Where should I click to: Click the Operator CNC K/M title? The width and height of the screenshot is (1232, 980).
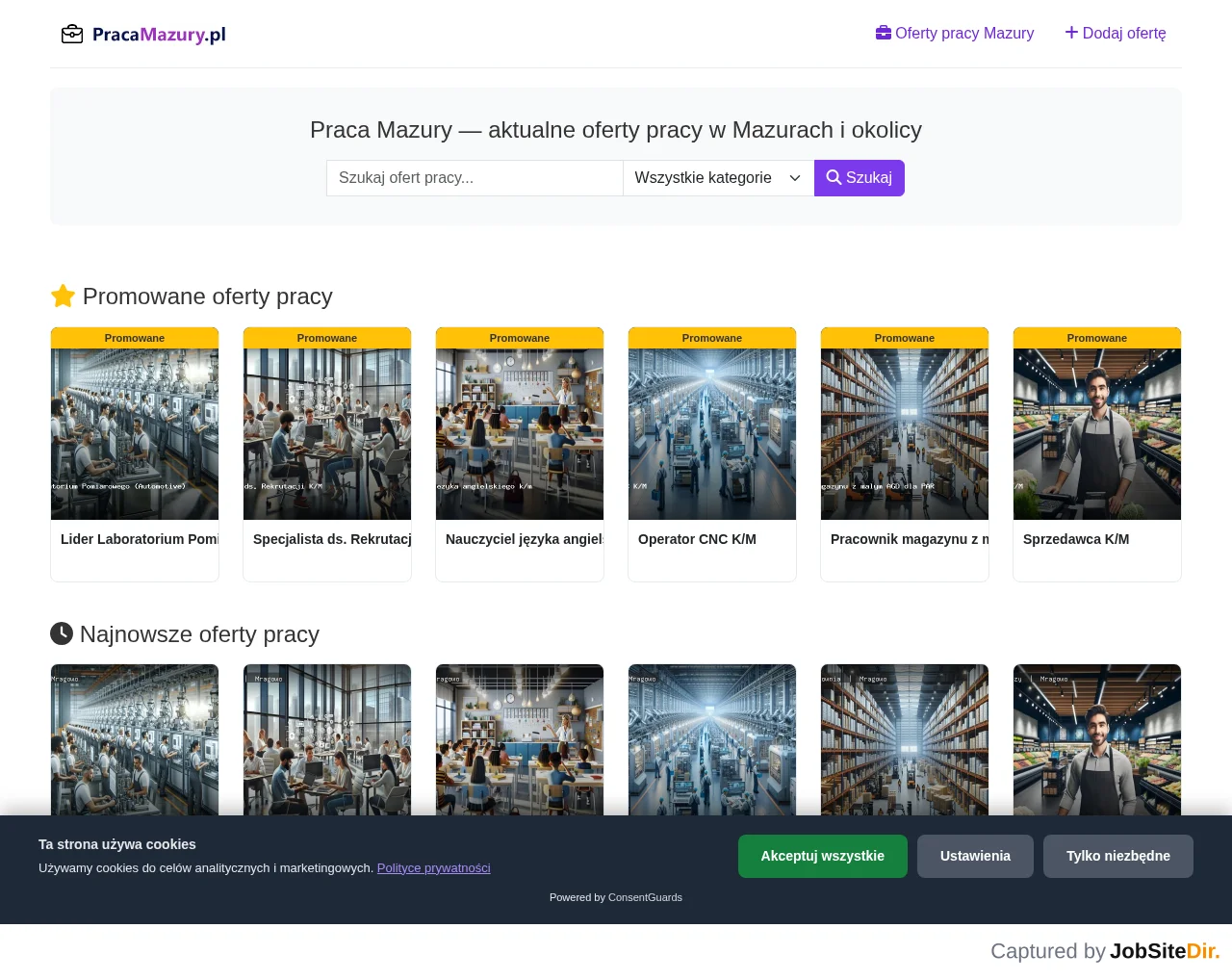coord(697,539)
